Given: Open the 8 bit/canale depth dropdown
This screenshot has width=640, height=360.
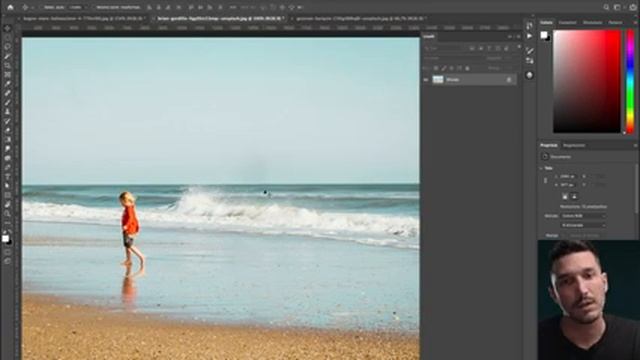Looking at the screenshot, I should point(583,225).
